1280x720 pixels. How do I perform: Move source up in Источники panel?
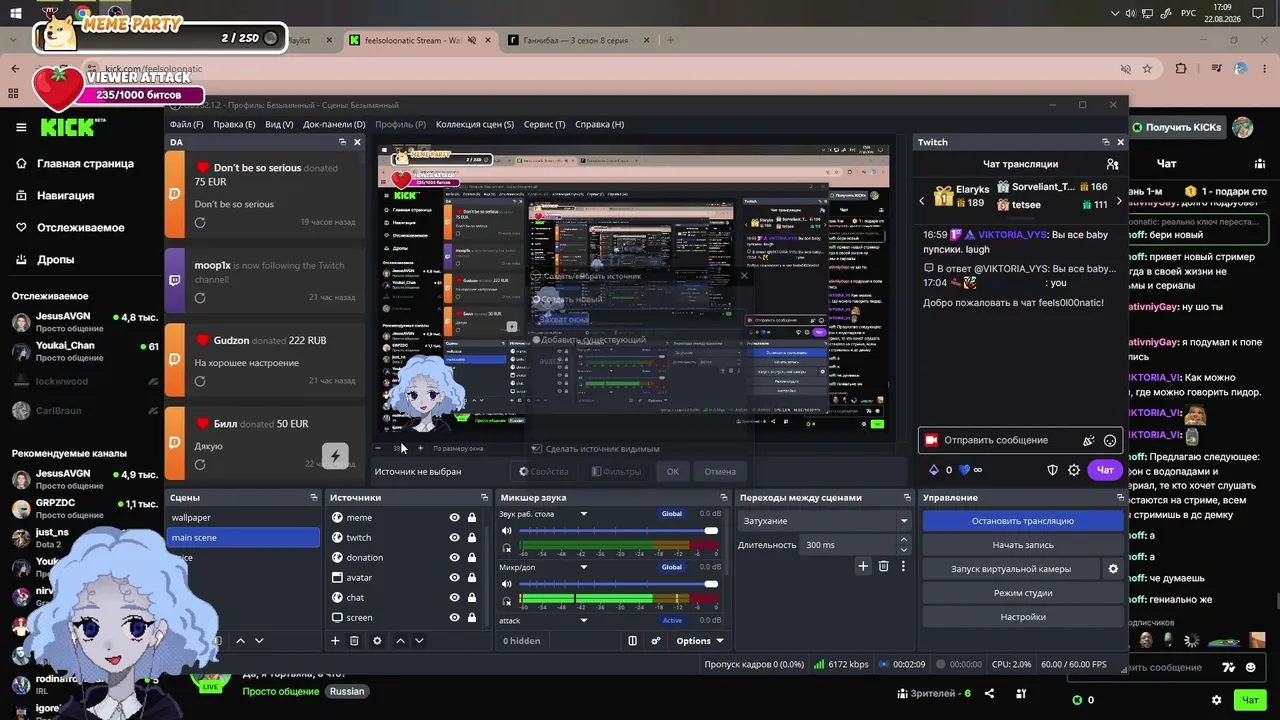coord(400,641)
